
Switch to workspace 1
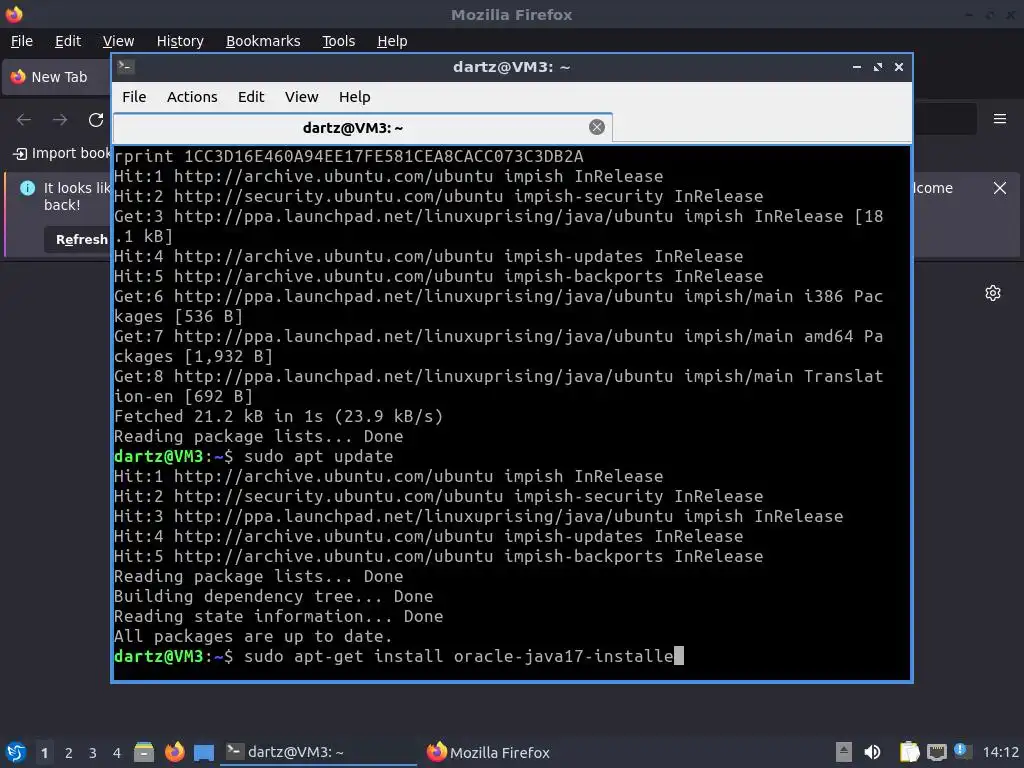(44, 753)
